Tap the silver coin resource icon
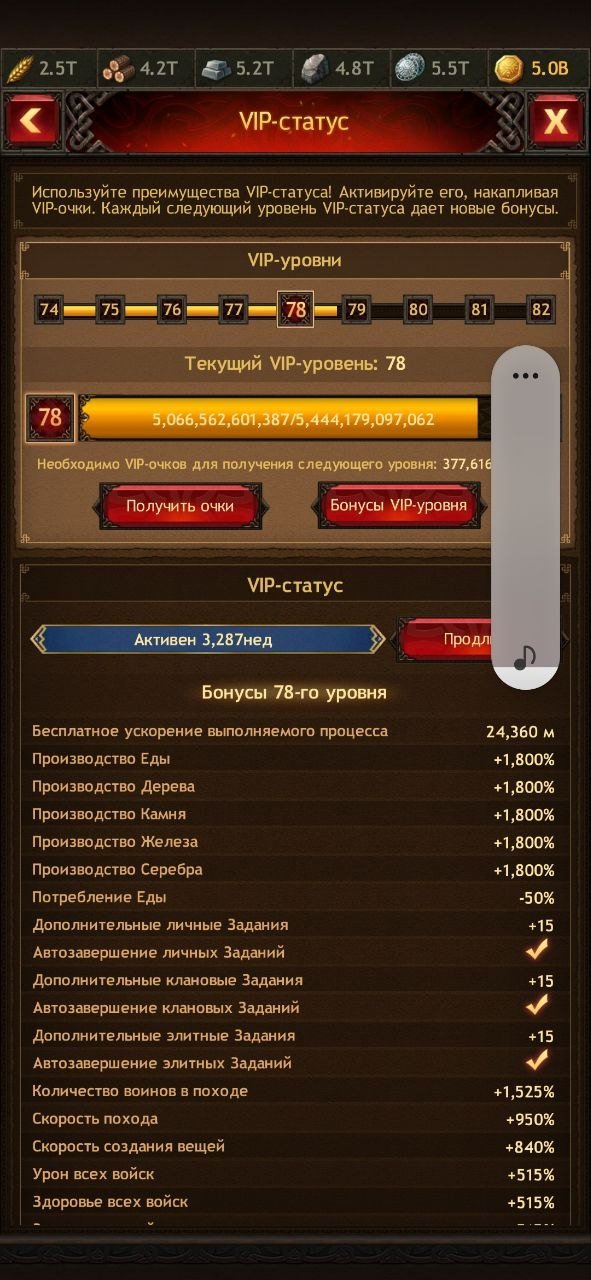 tap(410, 69)
